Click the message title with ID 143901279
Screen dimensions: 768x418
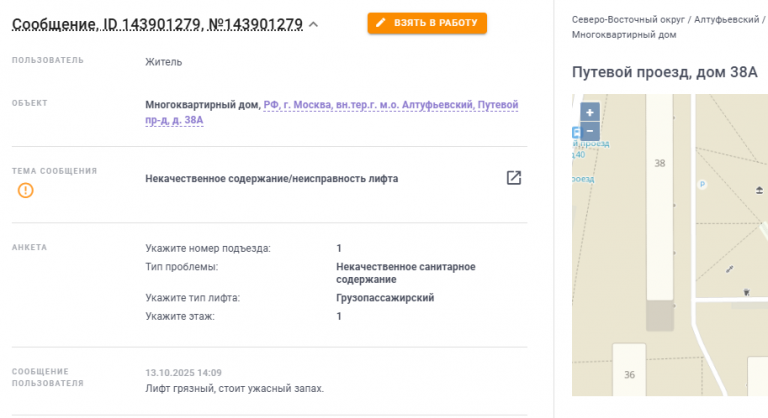pos(157,25)
